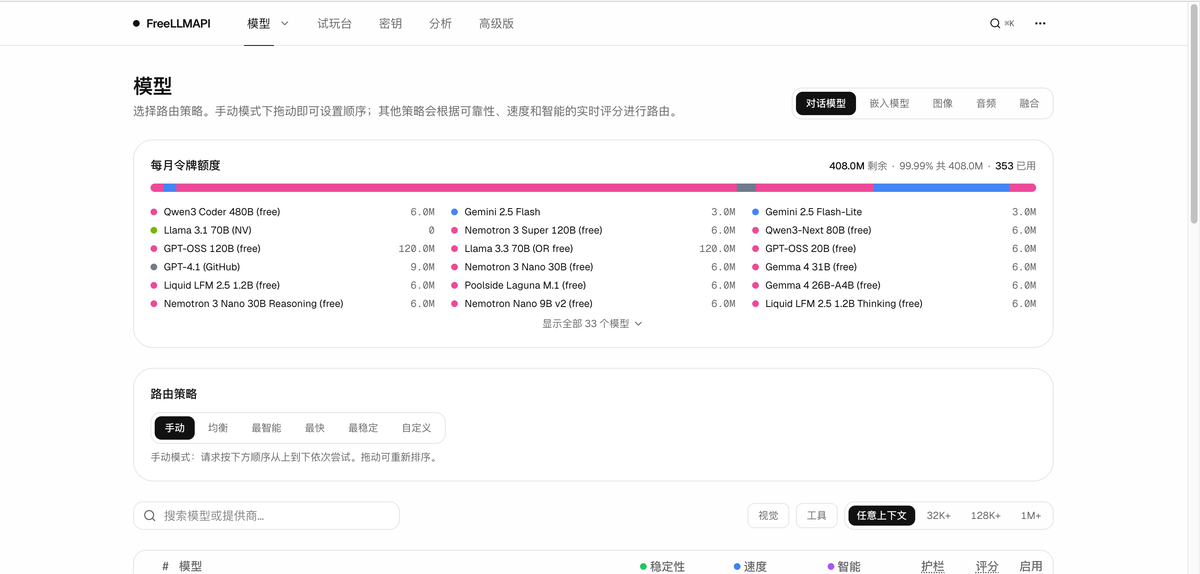
Task: Click the page vertical scrollbar
Action: tap(1193, 115)
